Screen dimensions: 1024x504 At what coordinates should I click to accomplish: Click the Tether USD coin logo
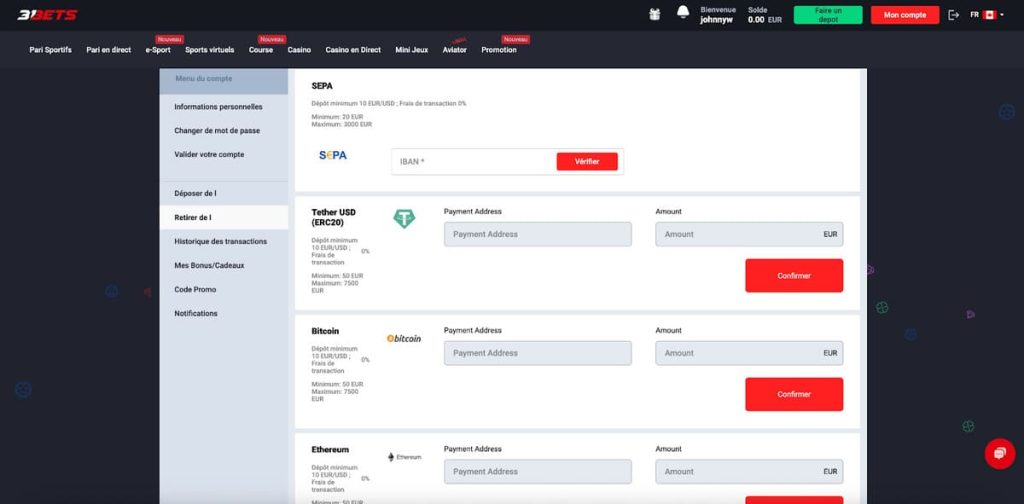(x=404, y=219)
